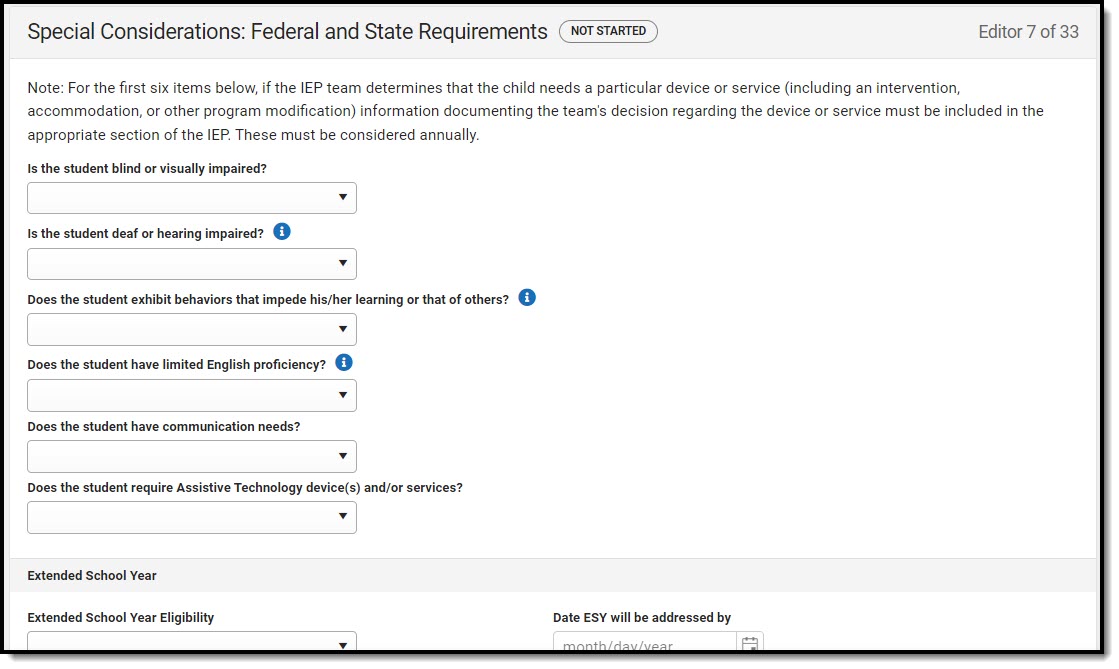The width and height of the screenshot is (1119, 669).
Task: Click the NOT STARTED status badge
Action: tap(608, 31)
